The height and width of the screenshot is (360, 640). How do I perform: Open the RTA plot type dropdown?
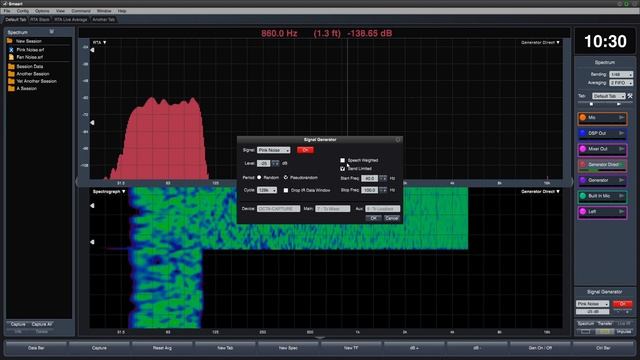[x=99, y=42]
